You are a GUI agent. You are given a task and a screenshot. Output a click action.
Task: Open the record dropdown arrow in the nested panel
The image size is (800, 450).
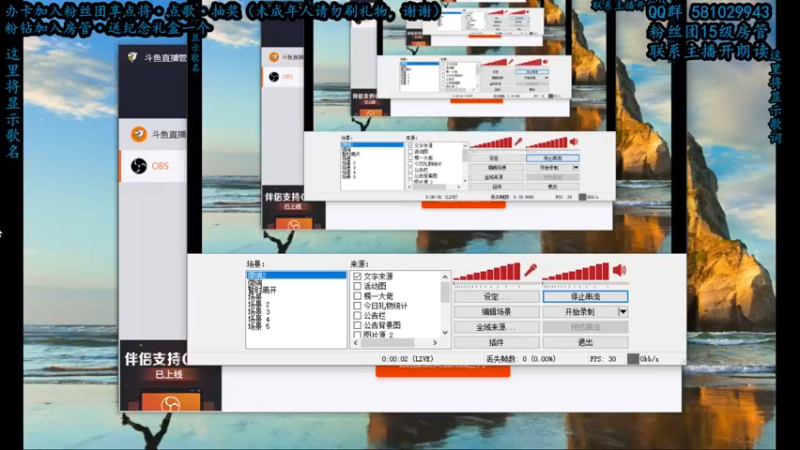coord(576,167)
